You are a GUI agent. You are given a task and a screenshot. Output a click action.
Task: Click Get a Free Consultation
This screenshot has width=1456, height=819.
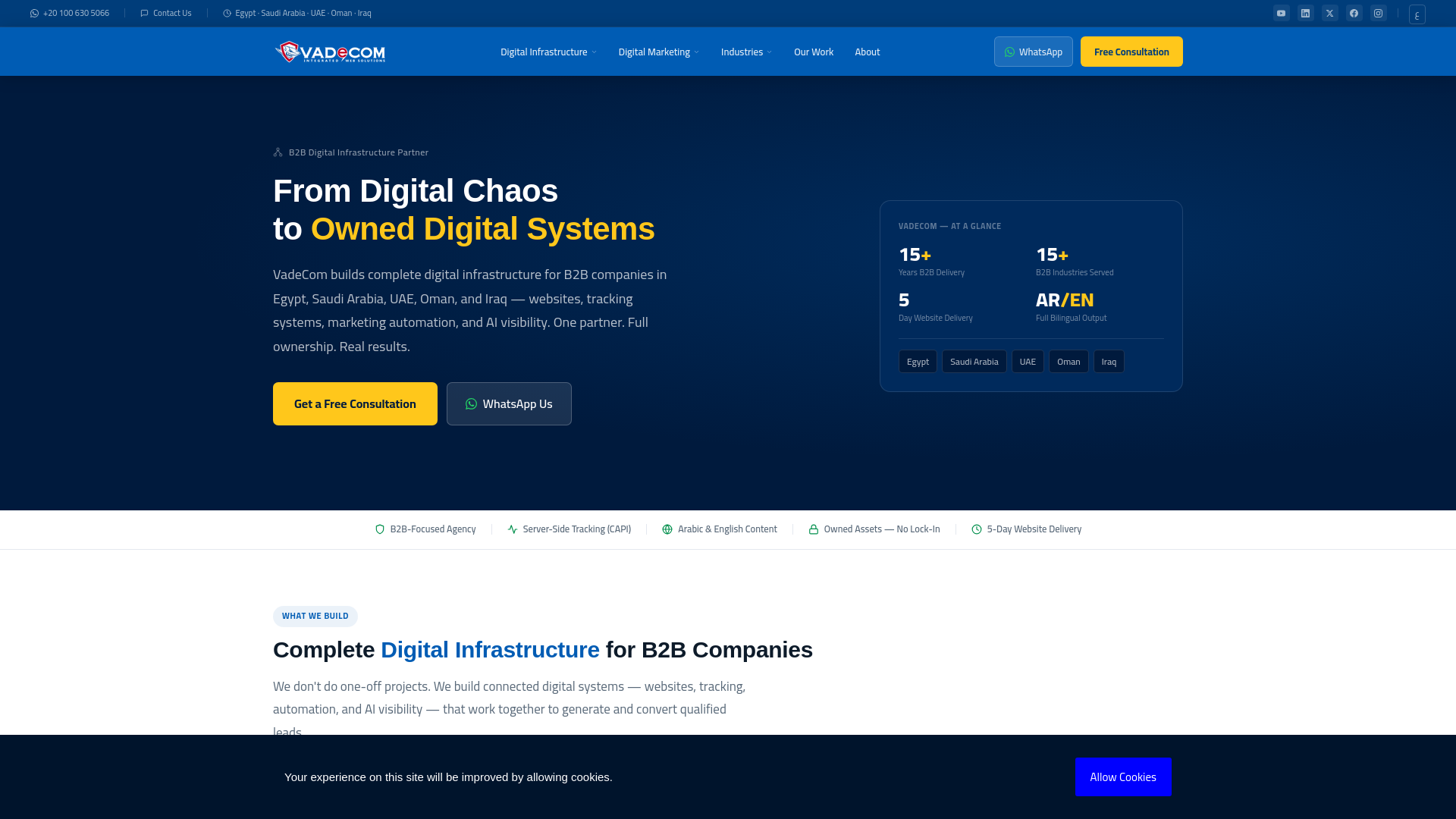coord(355,403)
